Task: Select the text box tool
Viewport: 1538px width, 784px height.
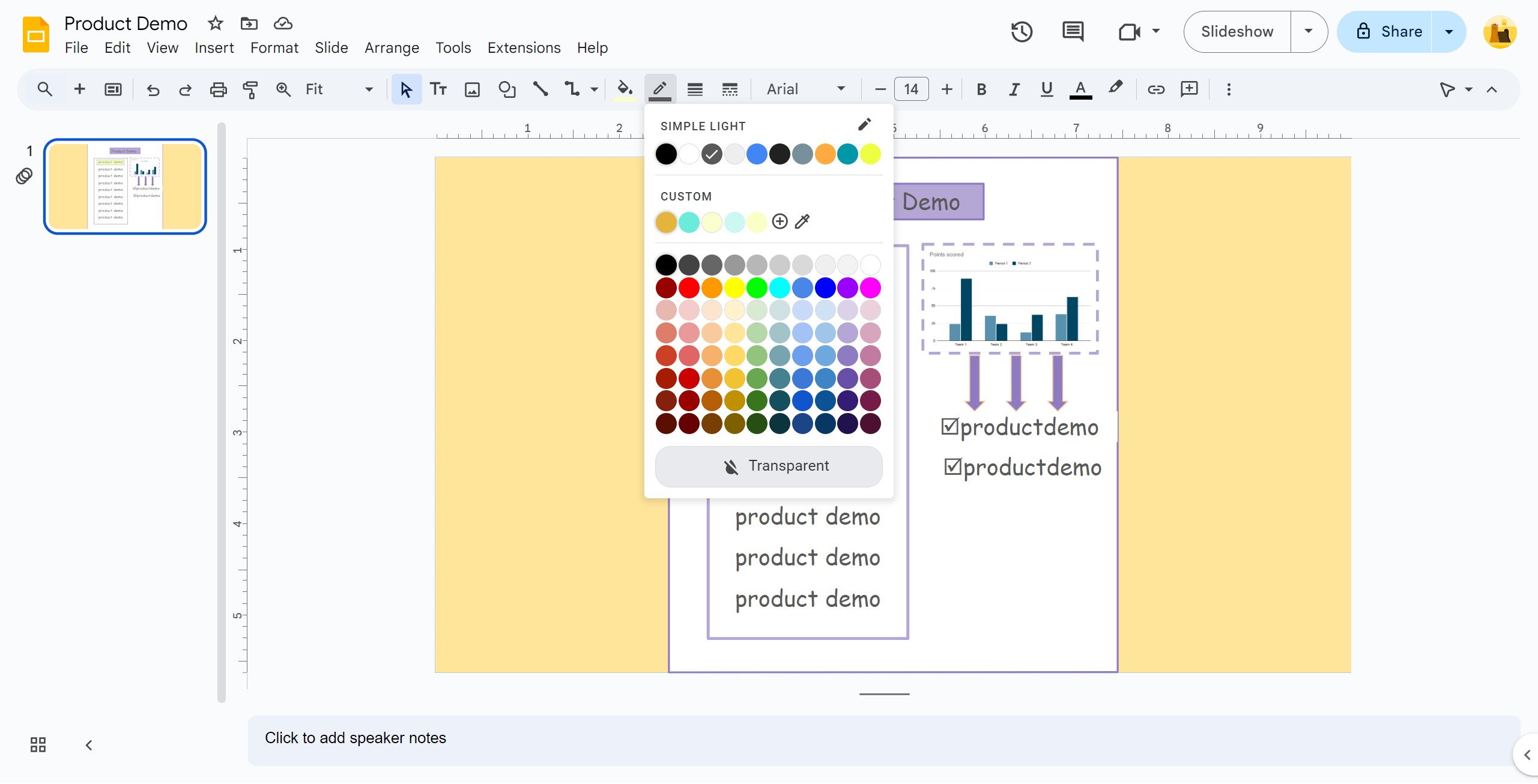Action: point(438,89)
